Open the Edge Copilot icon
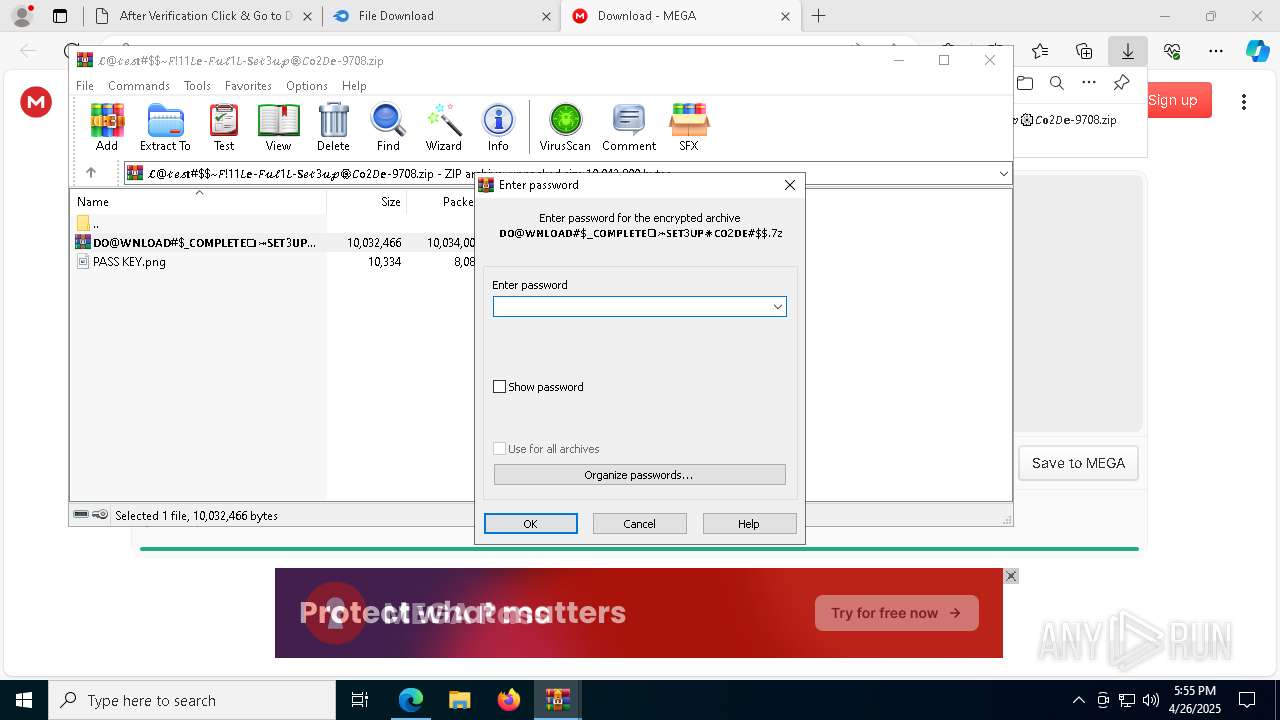The width and height of the screenshot is (1280, 720). coord(1257,51)
